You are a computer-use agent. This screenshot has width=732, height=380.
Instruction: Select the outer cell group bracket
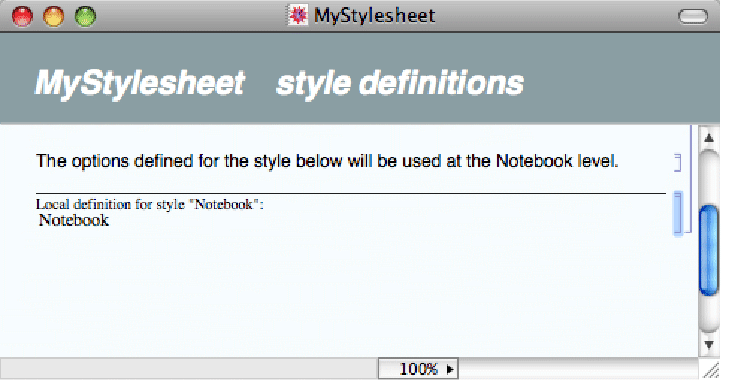tap(690, 179)
